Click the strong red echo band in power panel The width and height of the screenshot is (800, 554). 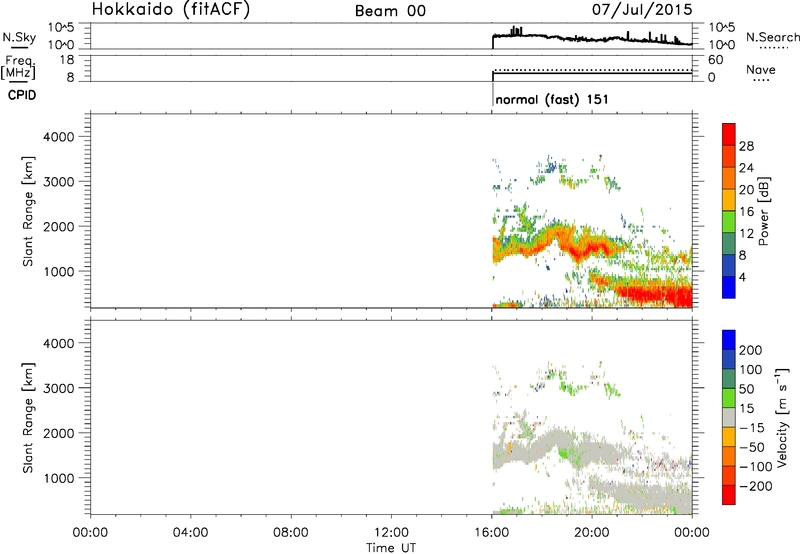point(656,295)
